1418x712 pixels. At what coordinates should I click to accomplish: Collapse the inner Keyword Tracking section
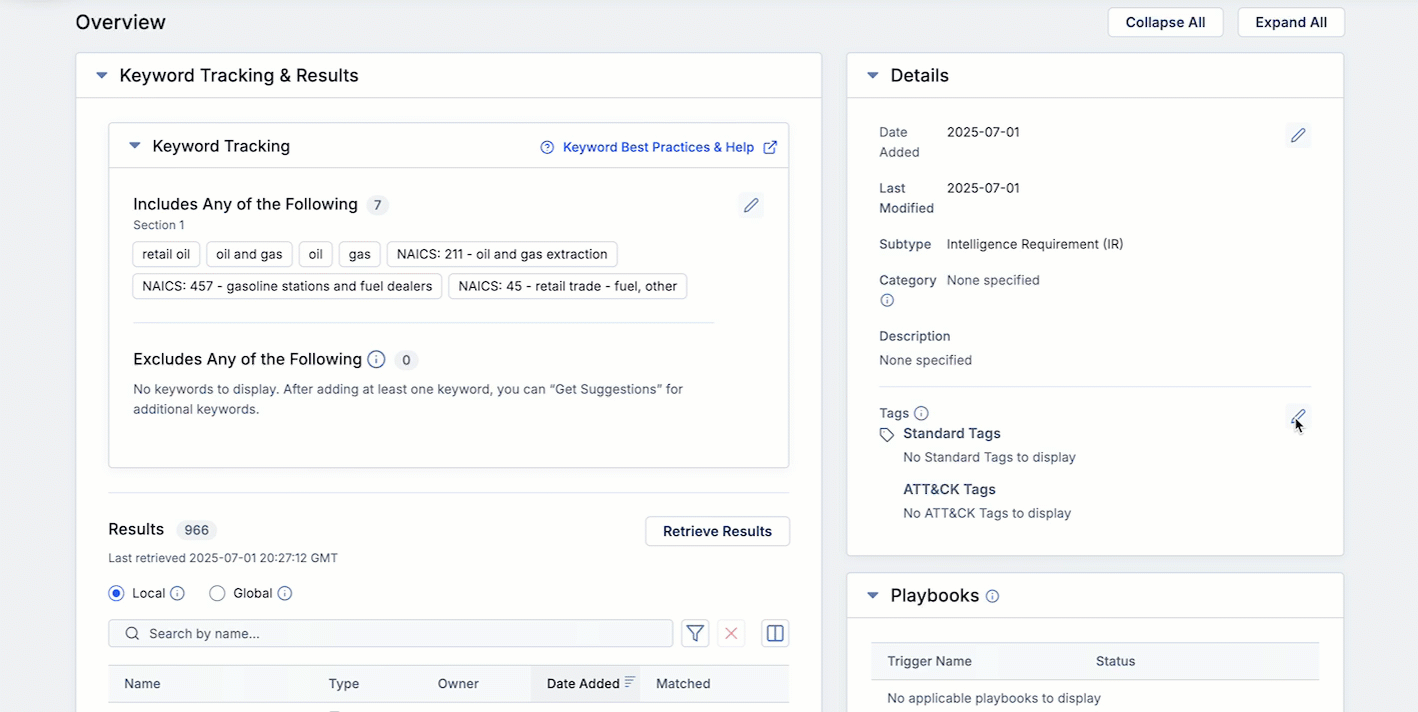point(135,146)
